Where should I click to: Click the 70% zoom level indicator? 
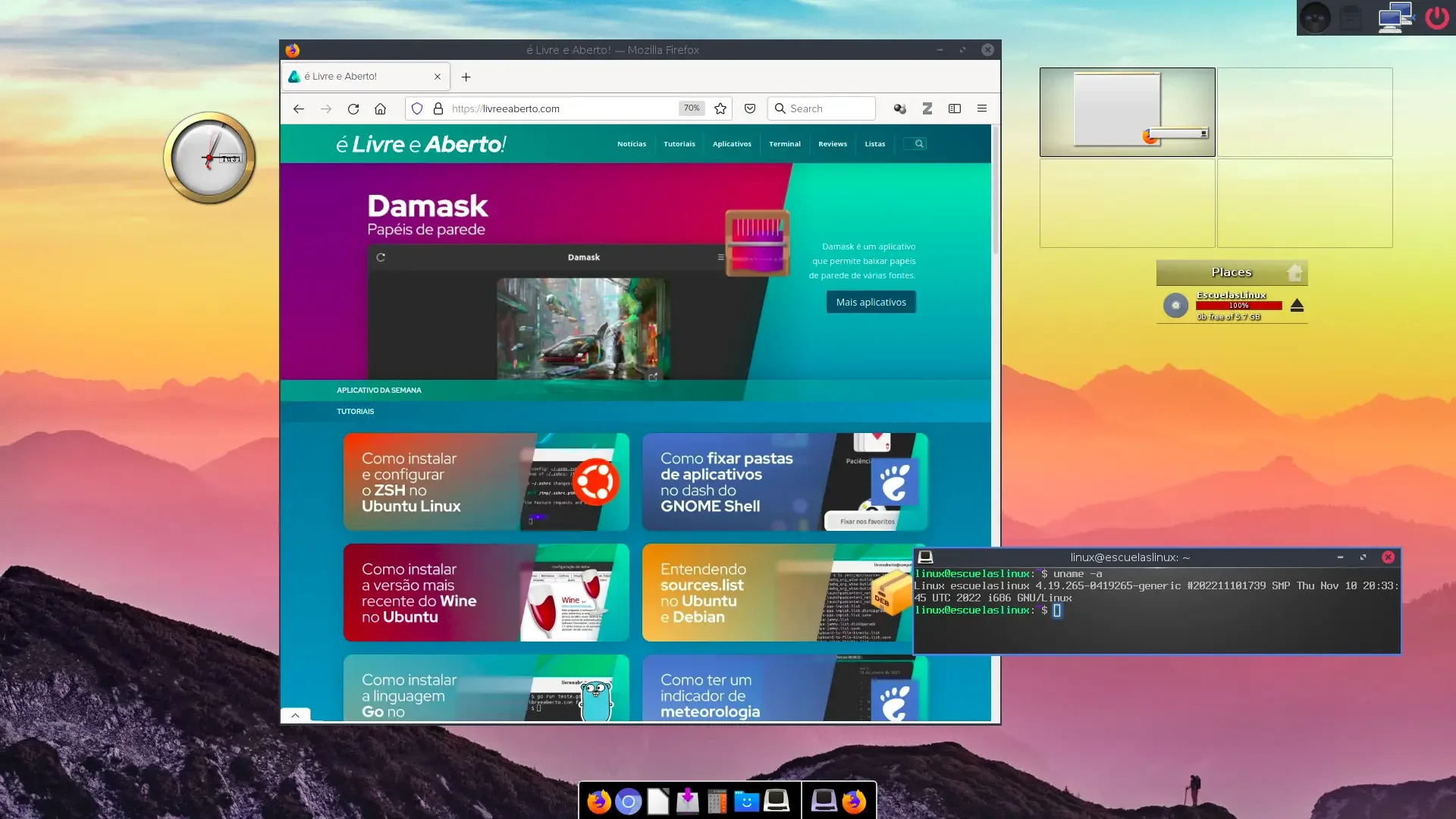692,108
